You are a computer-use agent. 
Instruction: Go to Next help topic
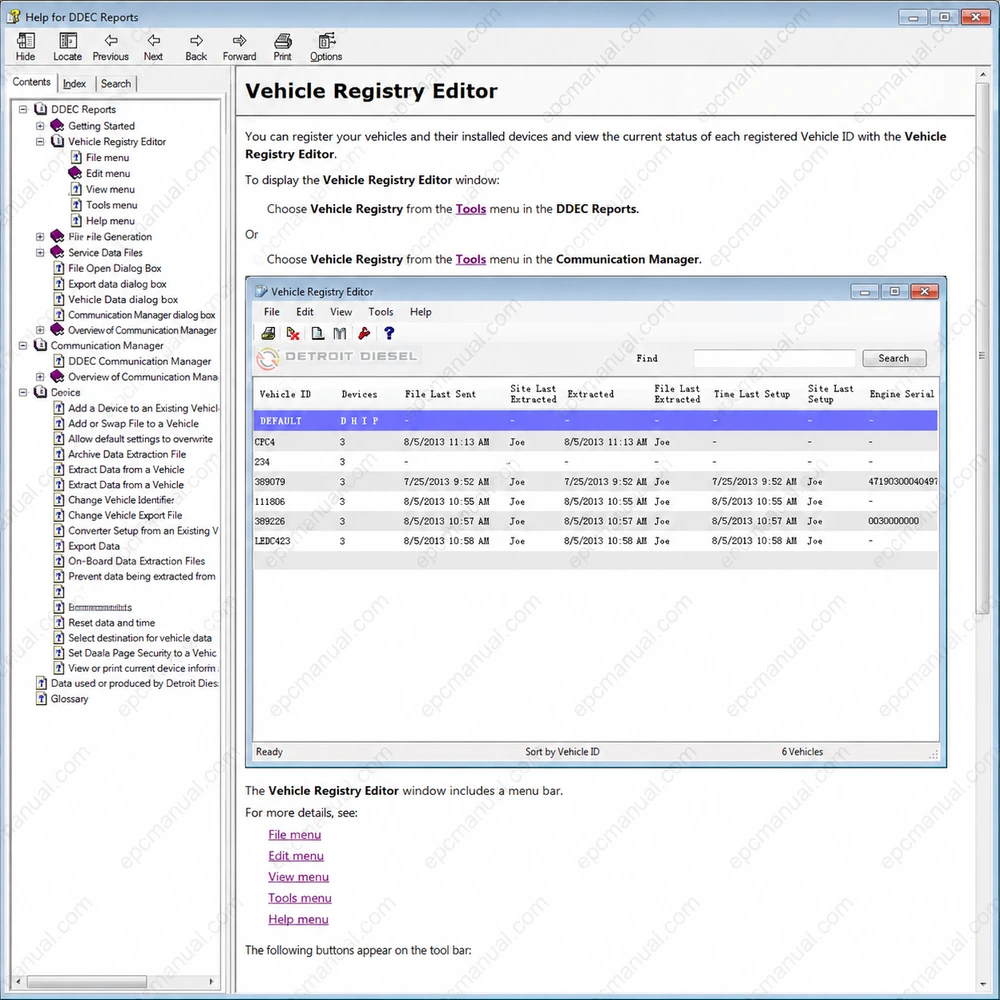(153, 47)
